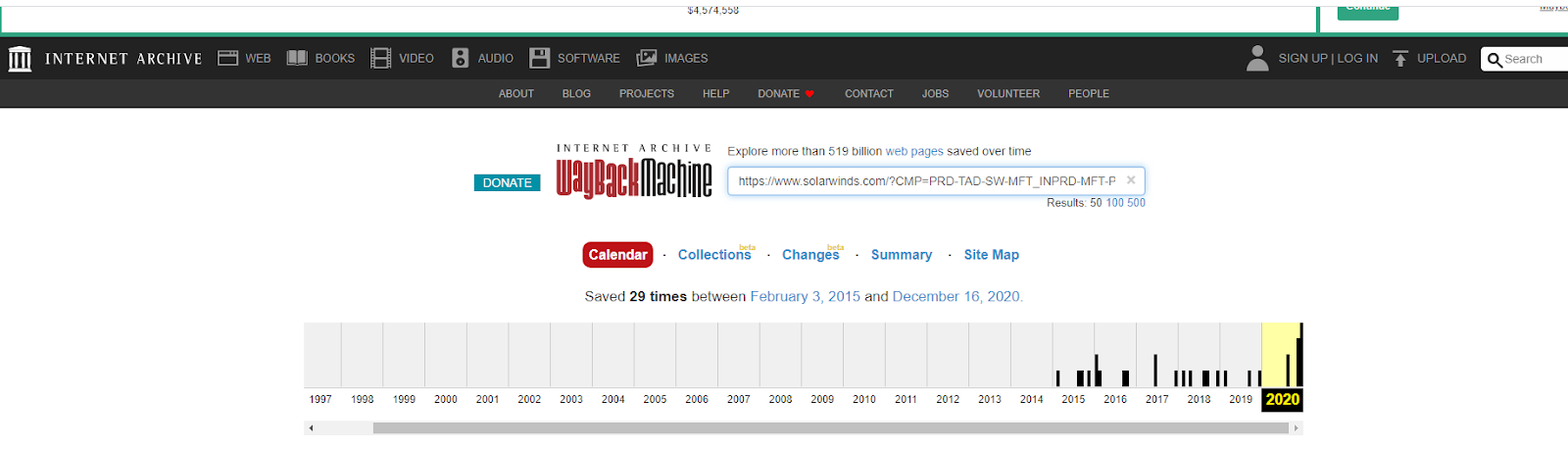The image size is (1568, 449).
Task: Switch to the Changes tab
Action: [x=810, y=255]
